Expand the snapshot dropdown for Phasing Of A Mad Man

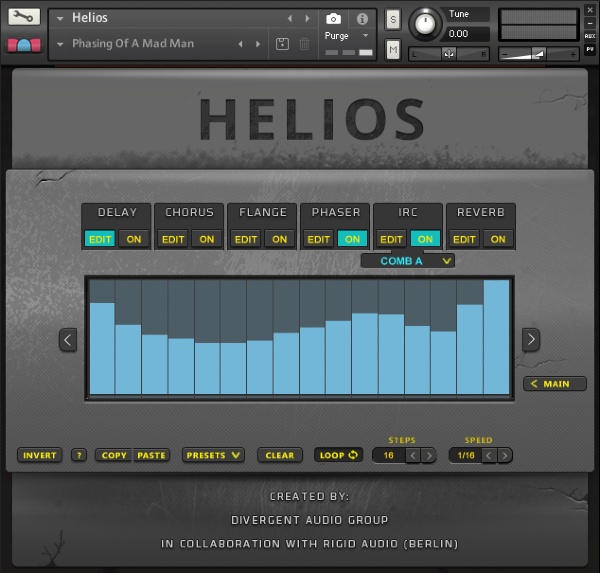(x=60, y=44)
